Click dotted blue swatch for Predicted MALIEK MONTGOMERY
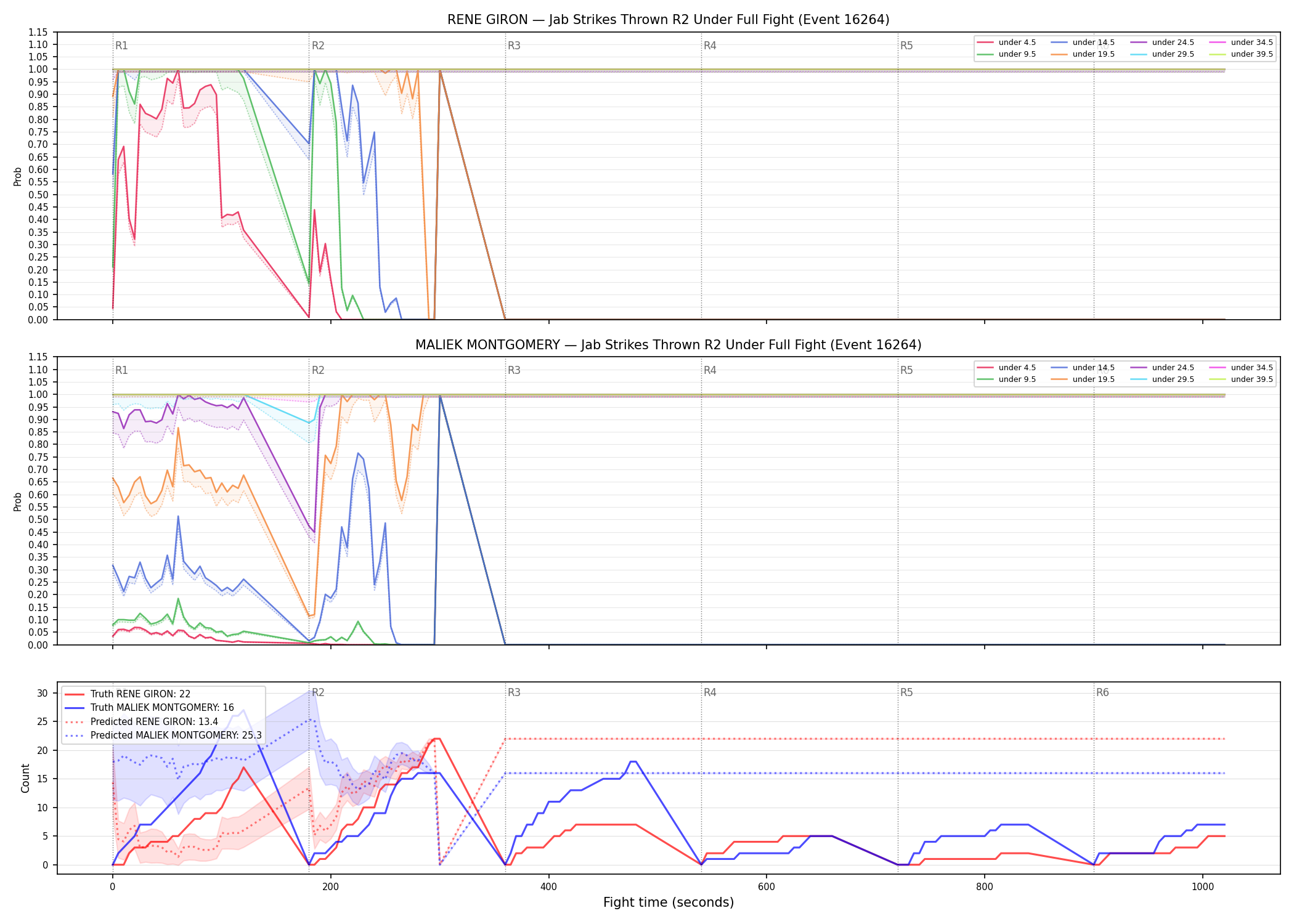Viewport: 1294px width, 924px height. click(x=75, y=736)
